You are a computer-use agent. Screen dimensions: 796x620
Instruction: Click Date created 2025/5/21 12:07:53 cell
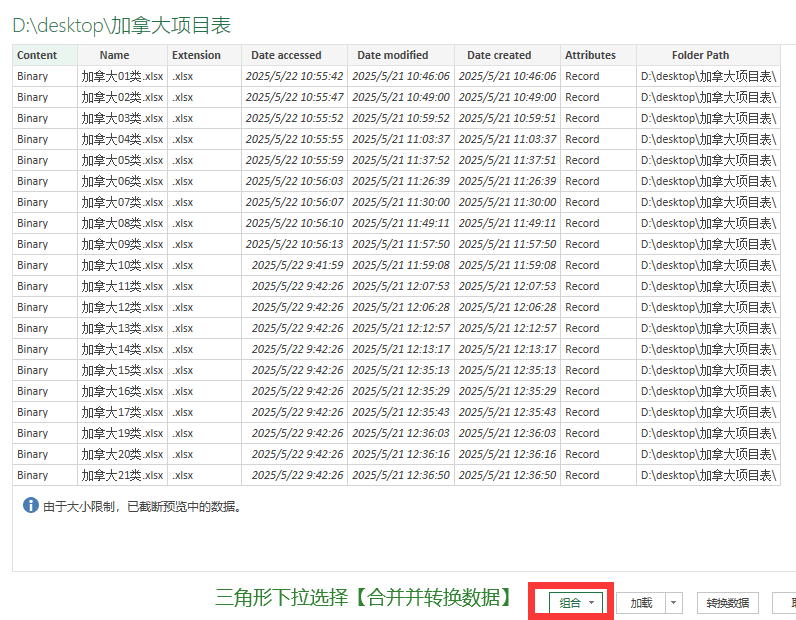[508, 286]
